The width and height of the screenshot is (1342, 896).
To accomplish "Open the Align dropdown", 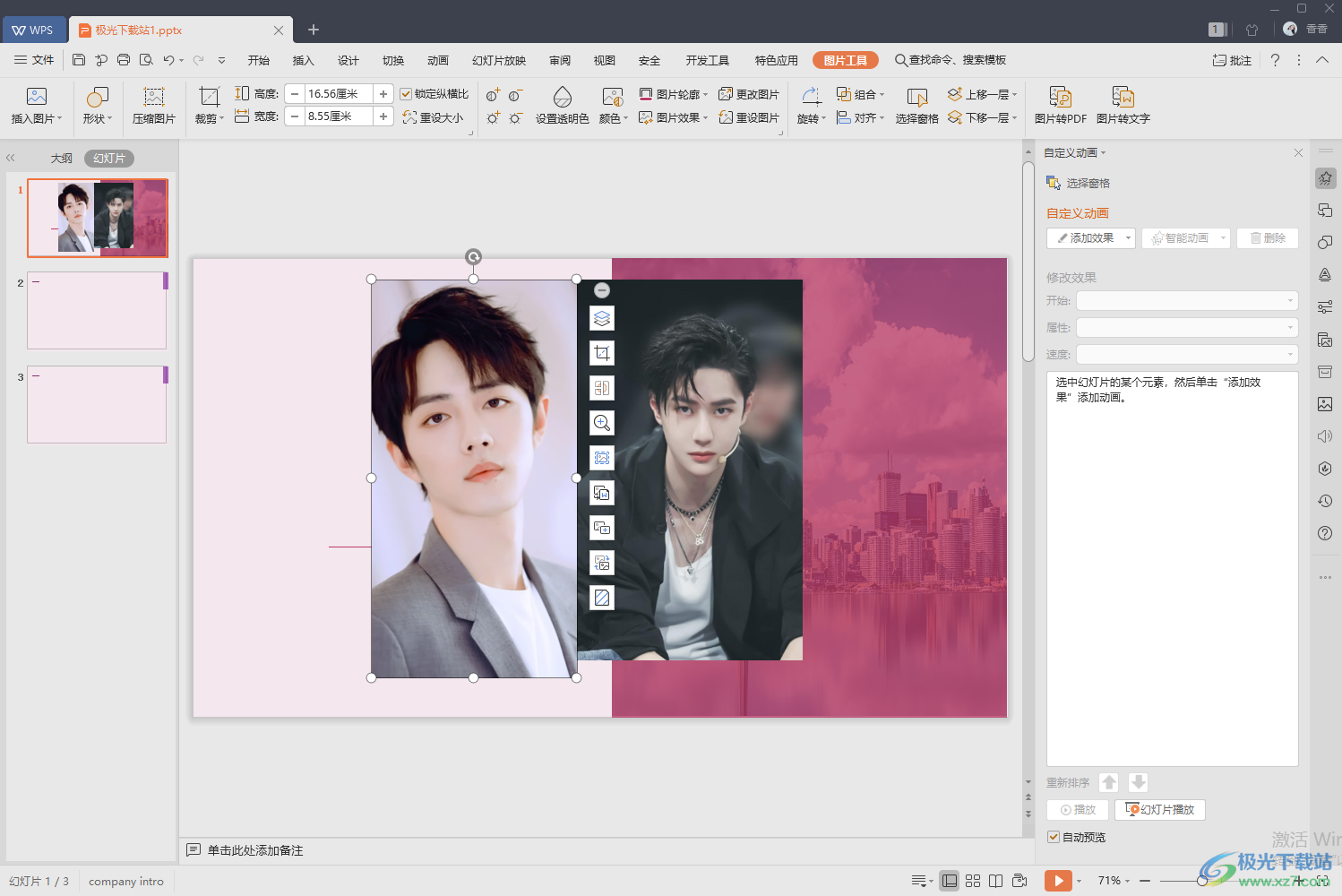I will pos(860,117).
